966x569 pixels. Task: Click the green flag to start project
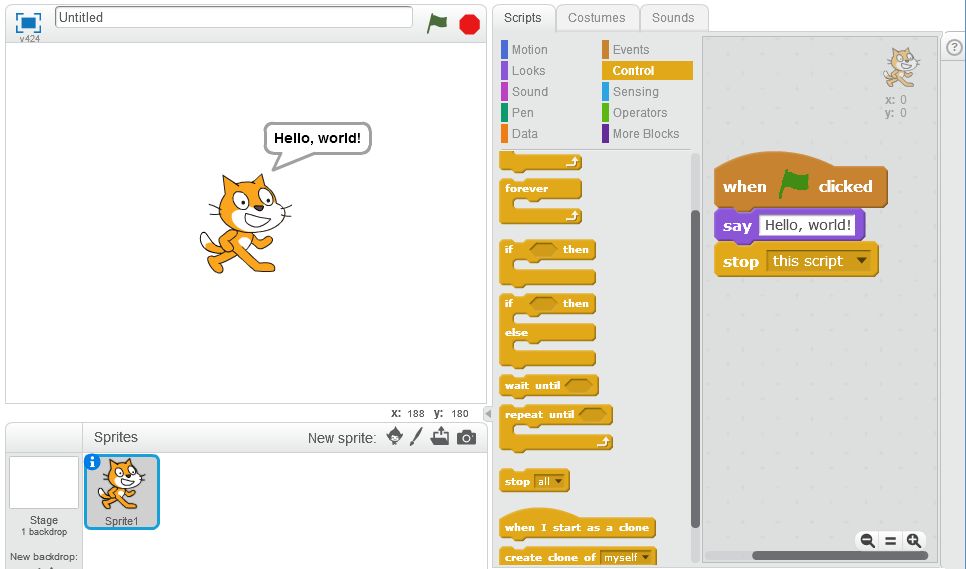[437, 24]
